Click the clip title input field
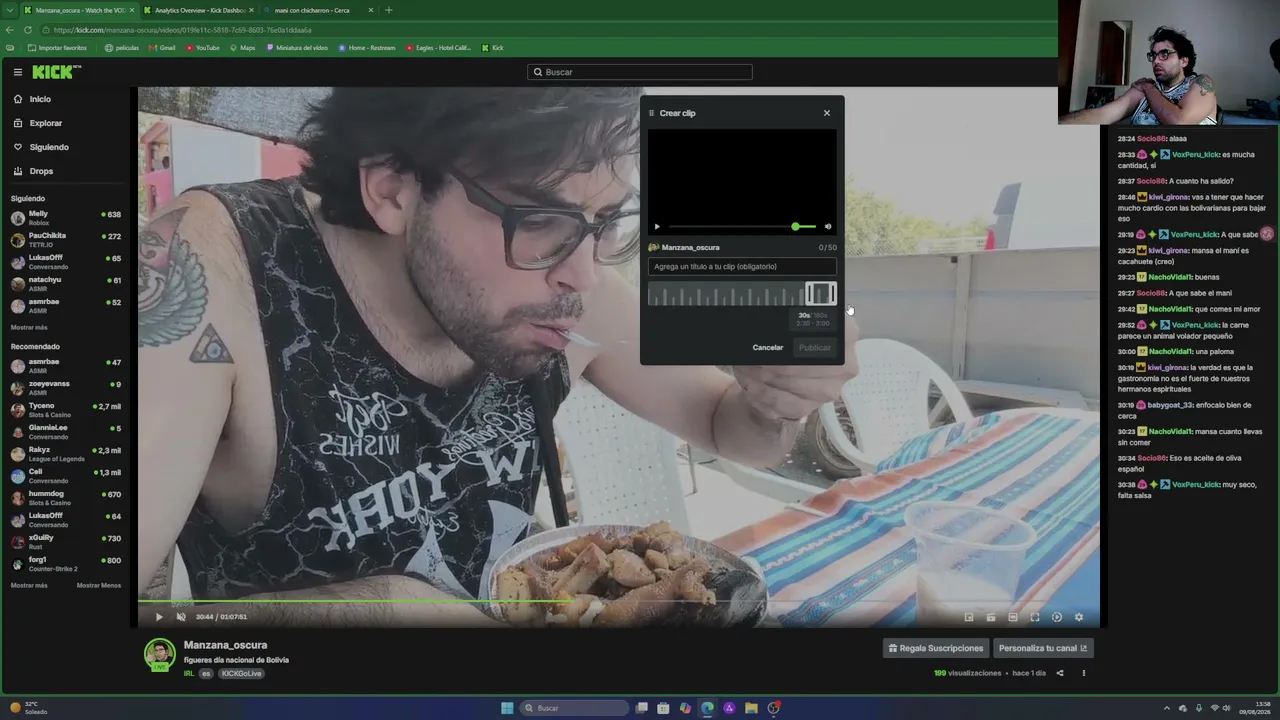Viewport: 1280px width, 720px height. pyautogui.click(x=742, y=267)
